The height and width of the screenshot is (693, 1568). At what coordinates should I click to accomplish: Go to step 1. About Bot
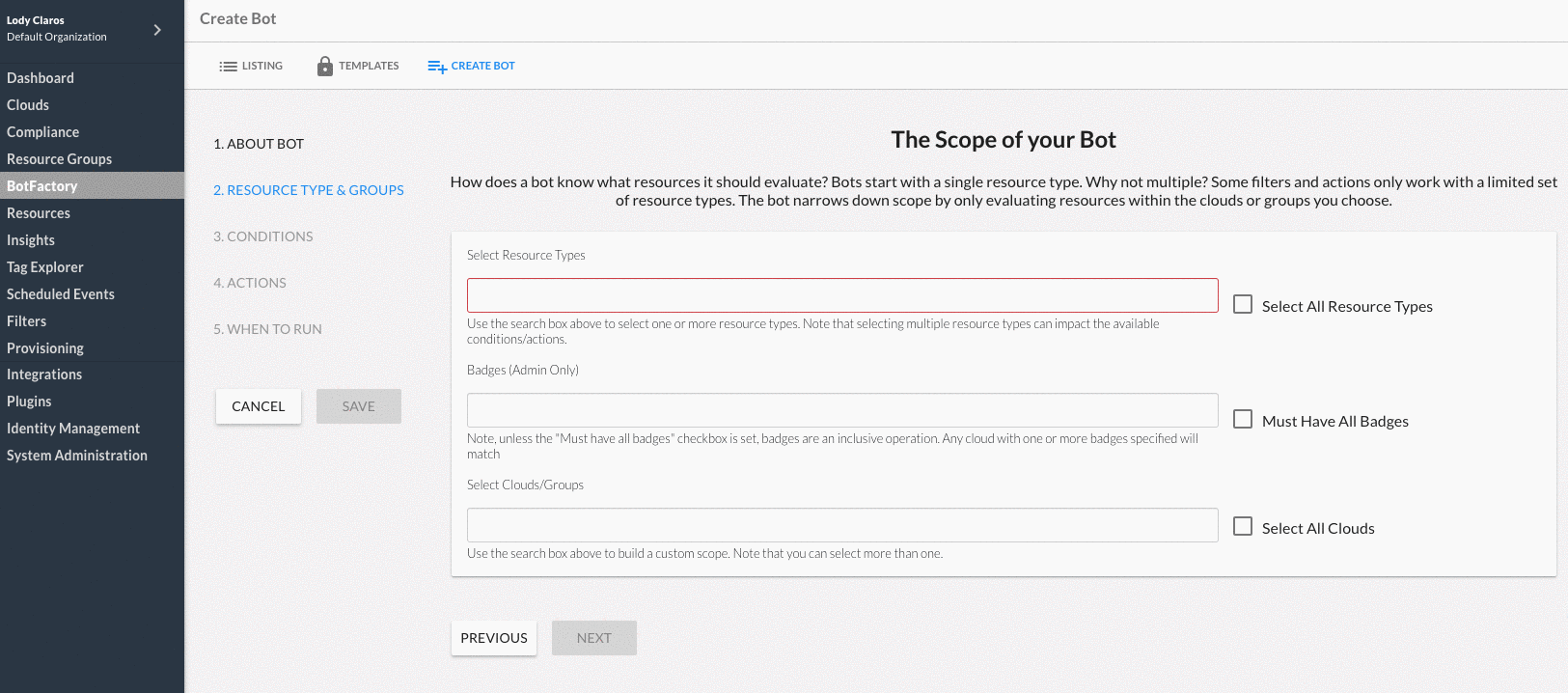pyautogui.click(x=259, y=144)
